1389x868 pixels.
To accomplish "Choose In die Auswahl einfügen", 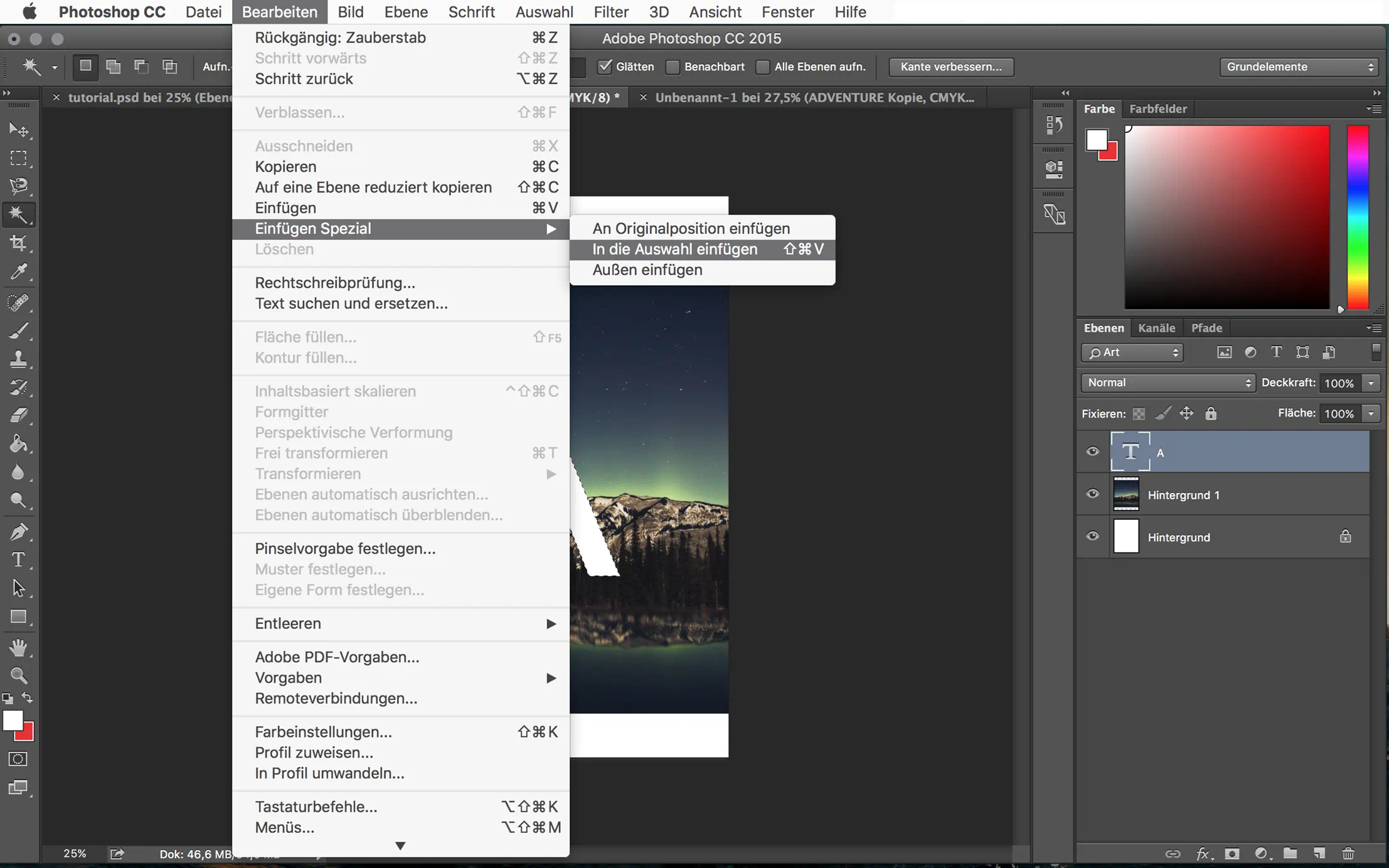I will (x=675, y=249).
